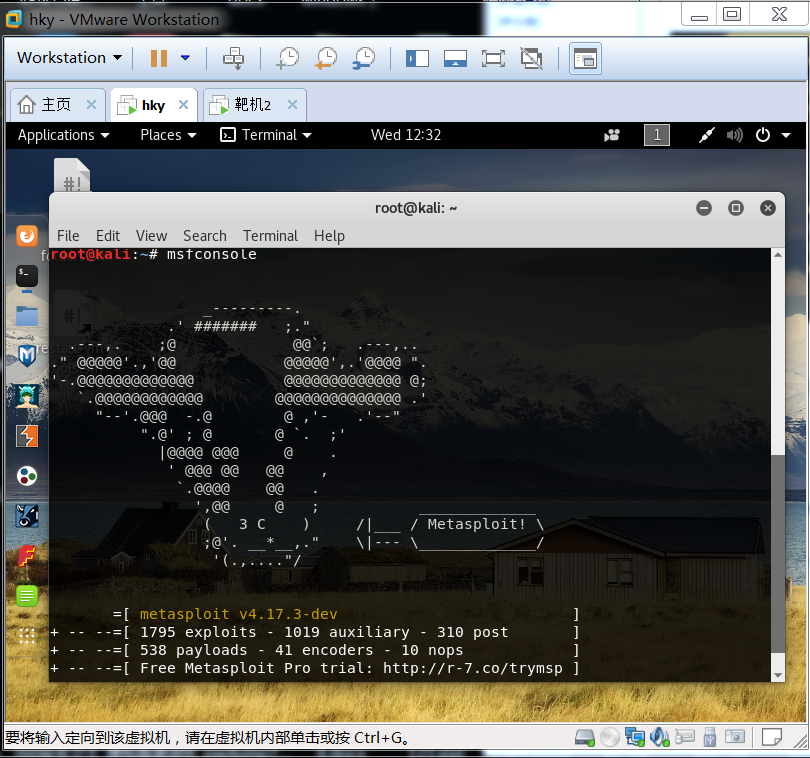Click the r-7.co/trymsp trial link text
This screenshot has width=810, height=758.
click(x=472, y=668)
